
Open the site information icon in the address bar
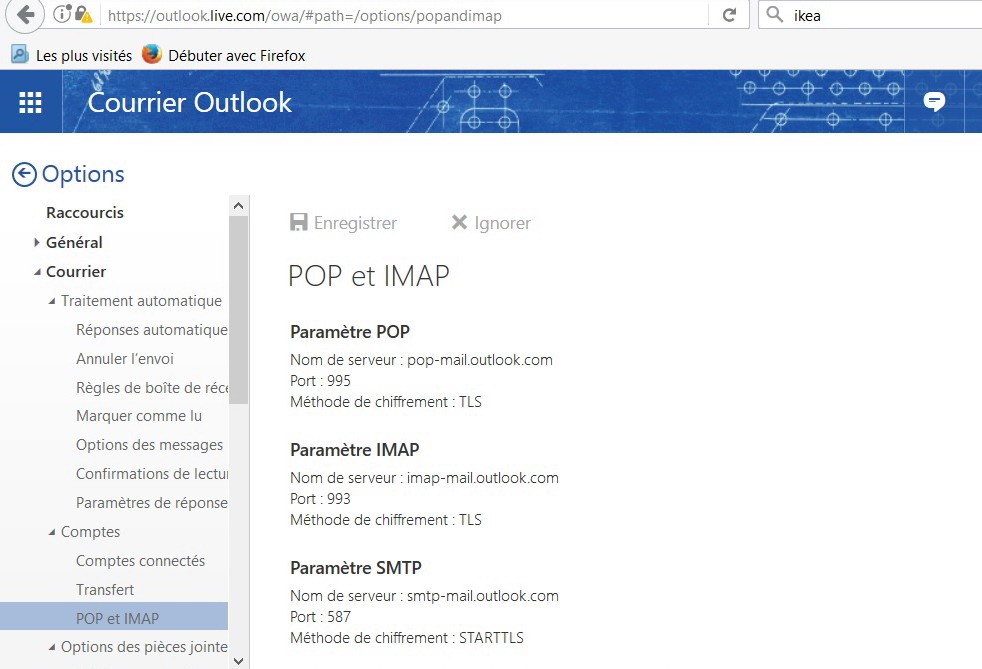61,14
